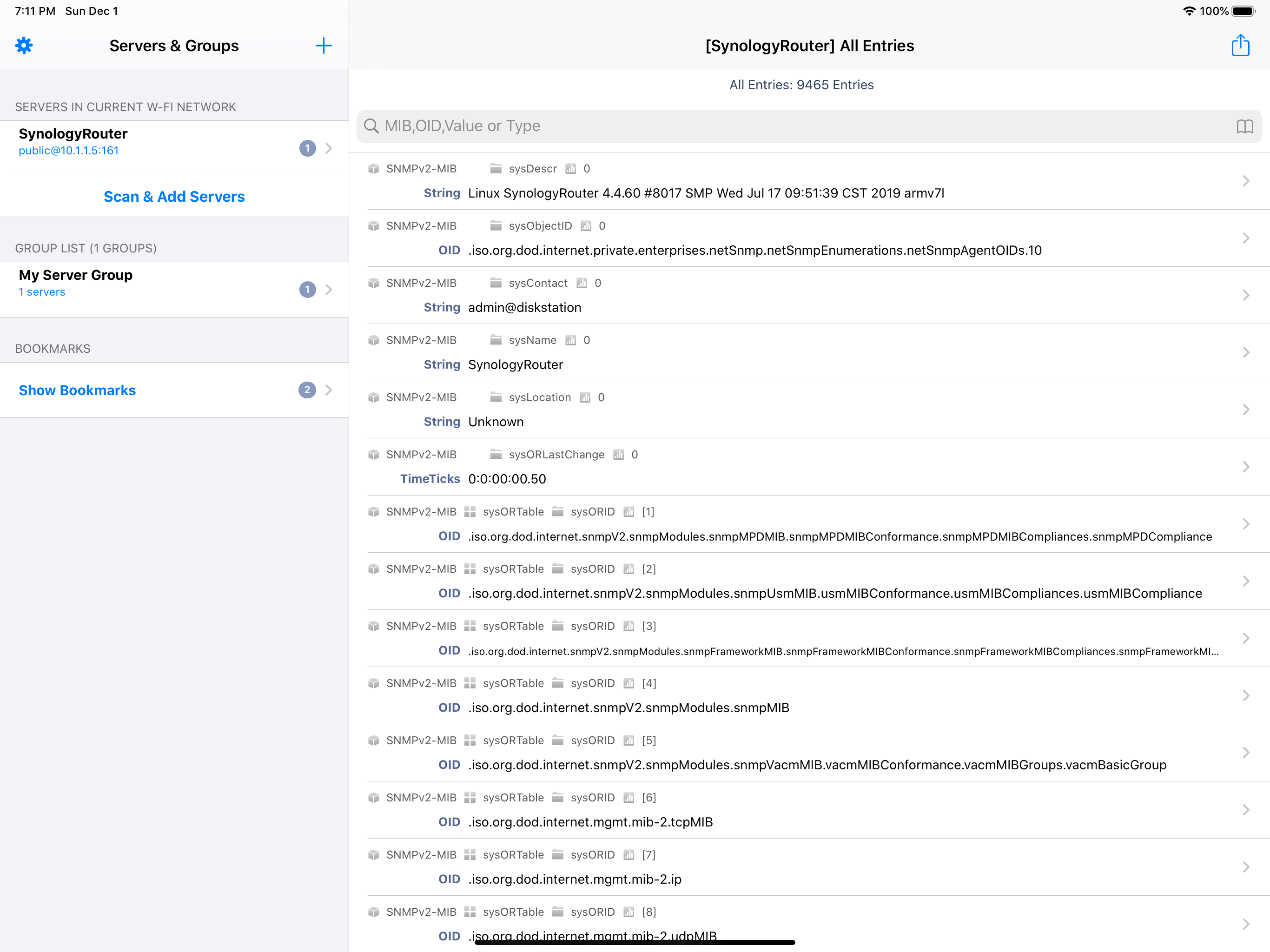Screen dimensions: 1270x952
Task: Tap the table grid icon on sysORID [1] row
Action: click(x=470, y=512)
